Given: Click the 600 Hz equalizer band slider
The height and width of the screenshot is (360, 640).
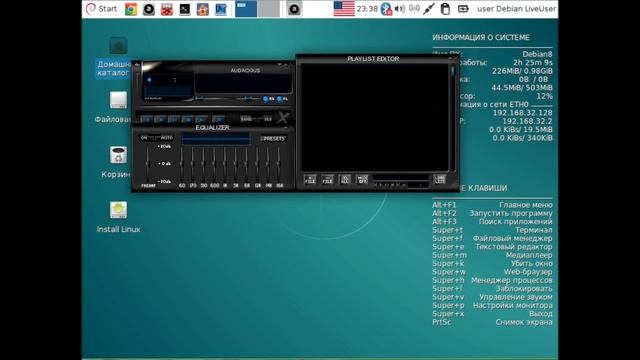Looking at the screenshot, I should point(214,164).
